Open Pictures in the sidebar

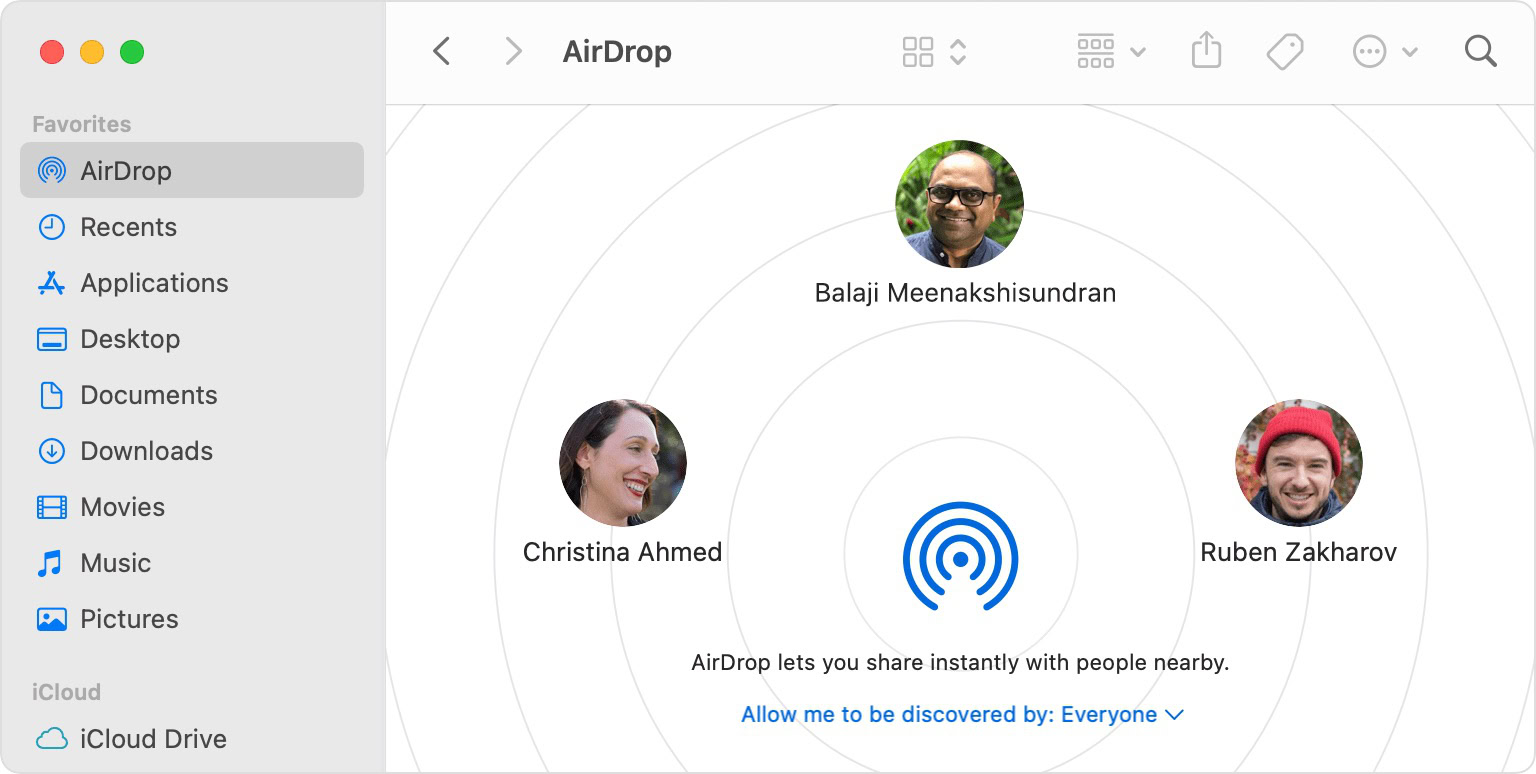tap(192, 619)
